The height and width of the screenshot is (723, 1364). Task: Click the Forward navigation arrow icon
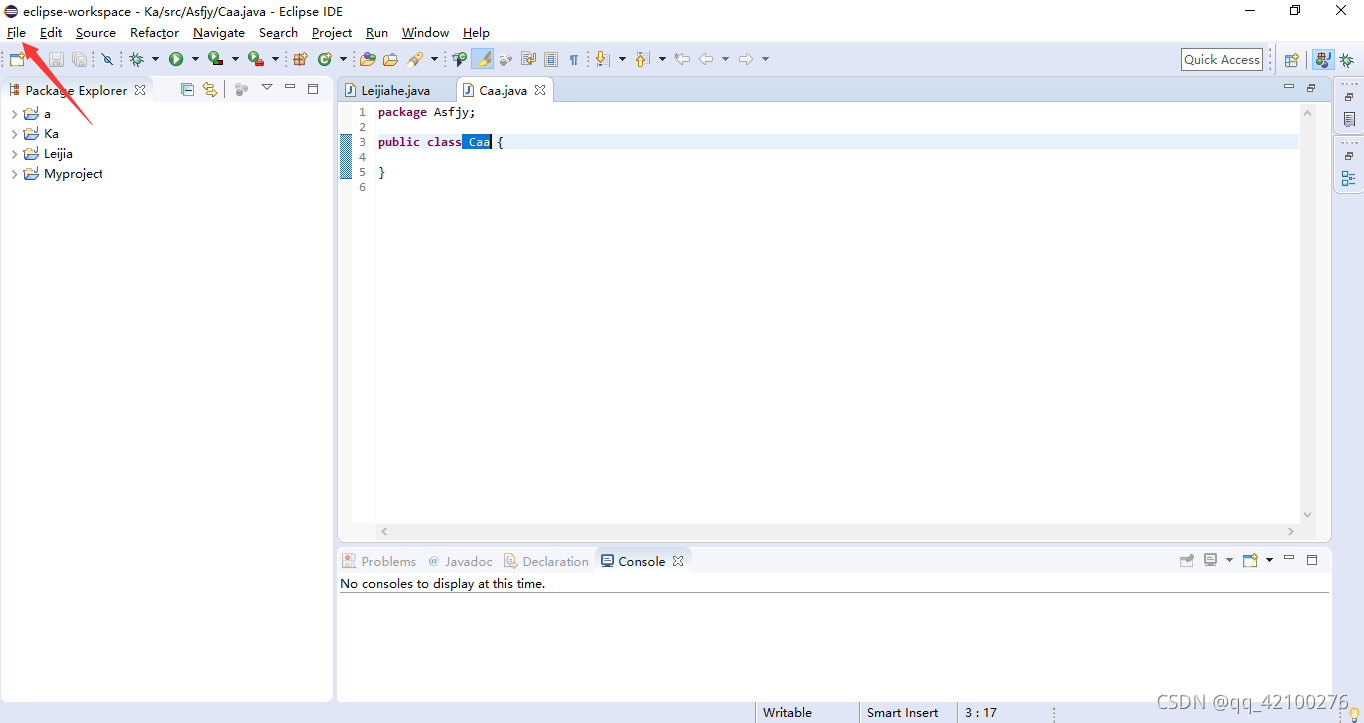(x=746, y=59)
